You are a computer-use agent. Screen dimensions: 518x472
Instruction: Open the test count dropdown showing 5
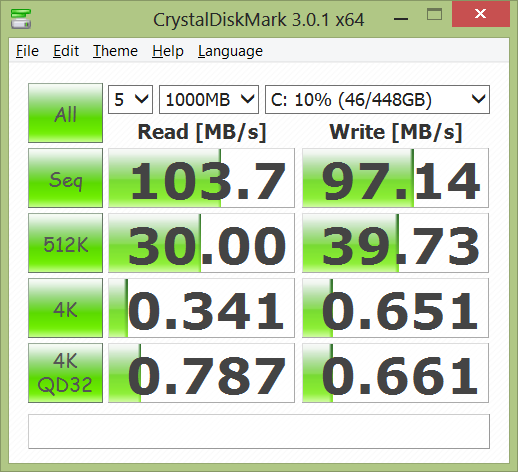coord(130,99)
